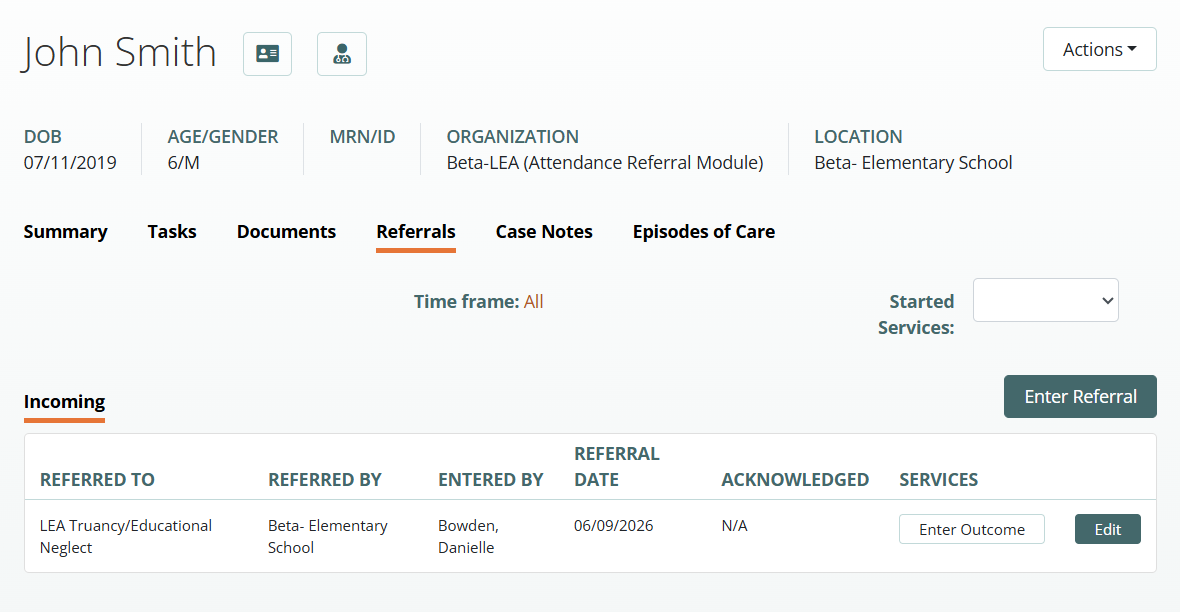This screenshot has height=612, width=1180.
Task: Select the Referrals tab
Action: pos(415,232)
